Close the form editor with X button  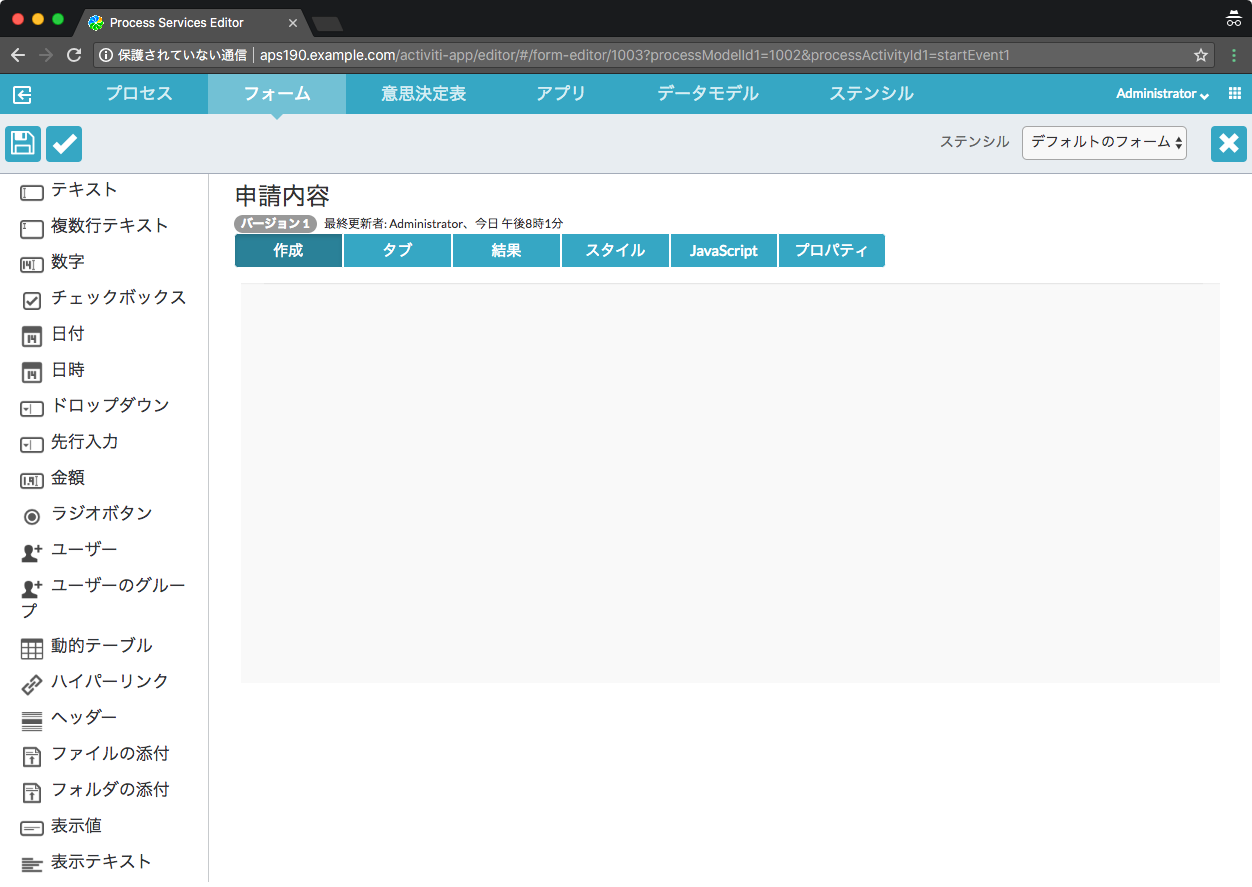click(x=1229, y=144)
